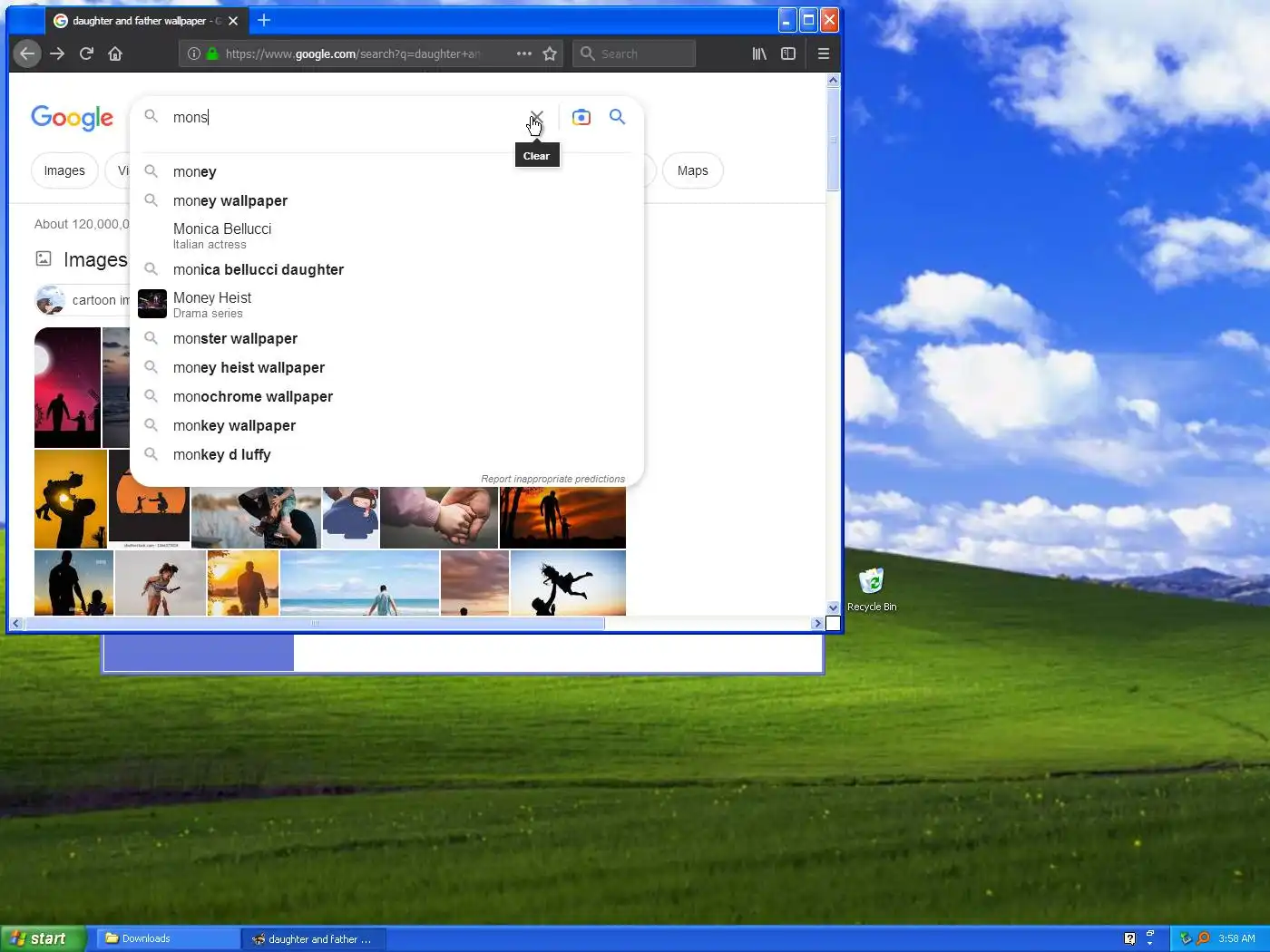The image size is (1270, 952).
Task: Choose Monica Bellucci Italian actress suggestion
Action: pos(387,236)
